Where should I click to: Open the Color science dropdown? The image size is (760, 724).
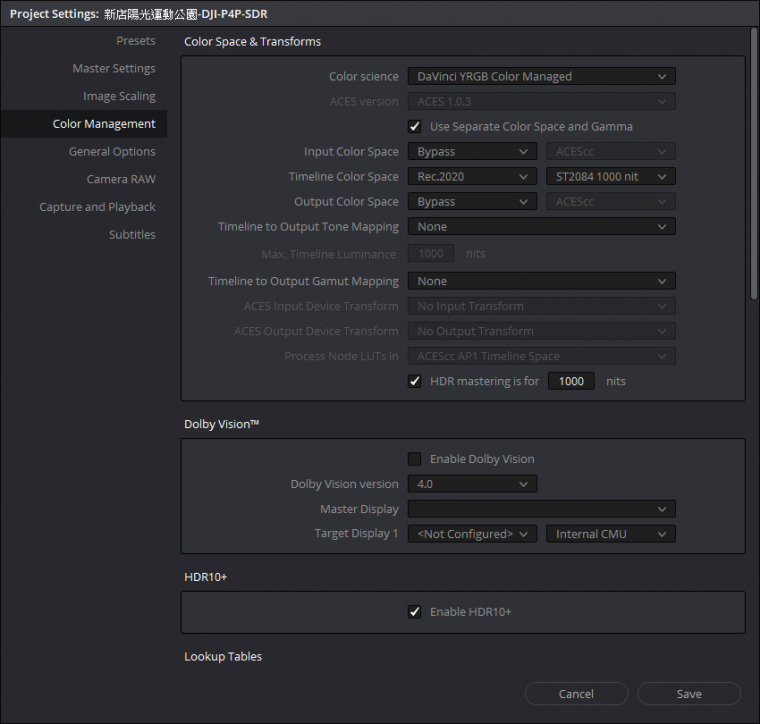point(541,77)
